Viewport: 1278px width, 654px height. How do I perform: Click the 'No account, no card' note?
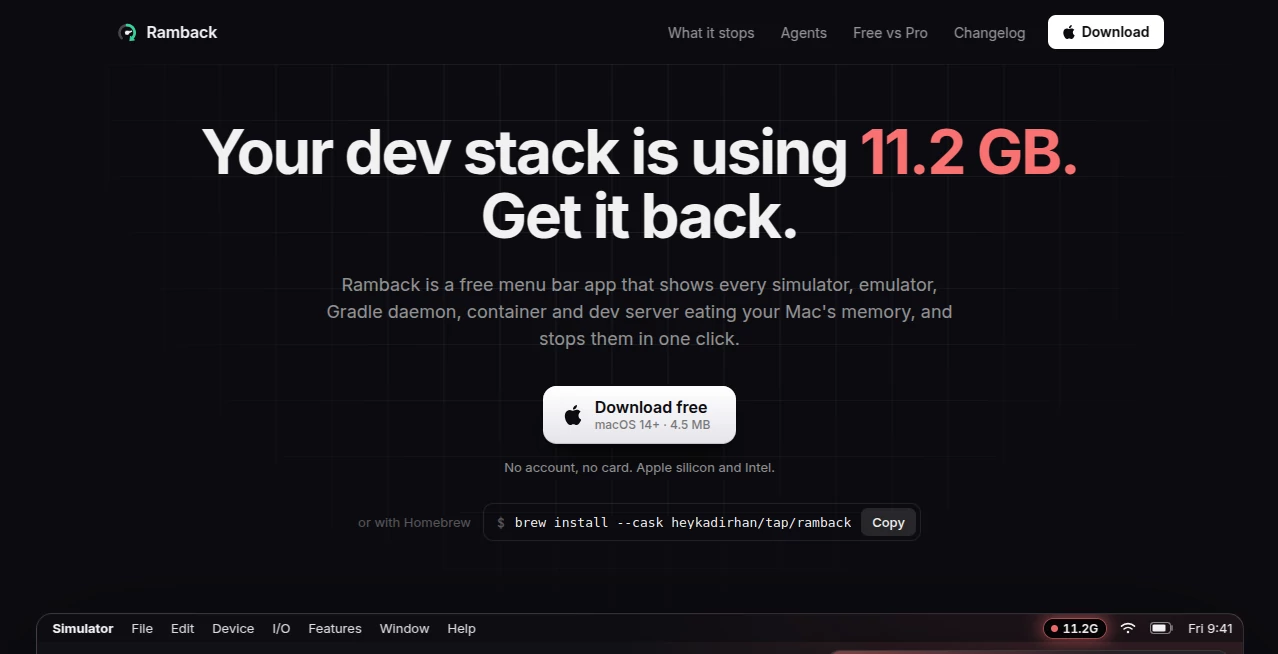(639, 467)
